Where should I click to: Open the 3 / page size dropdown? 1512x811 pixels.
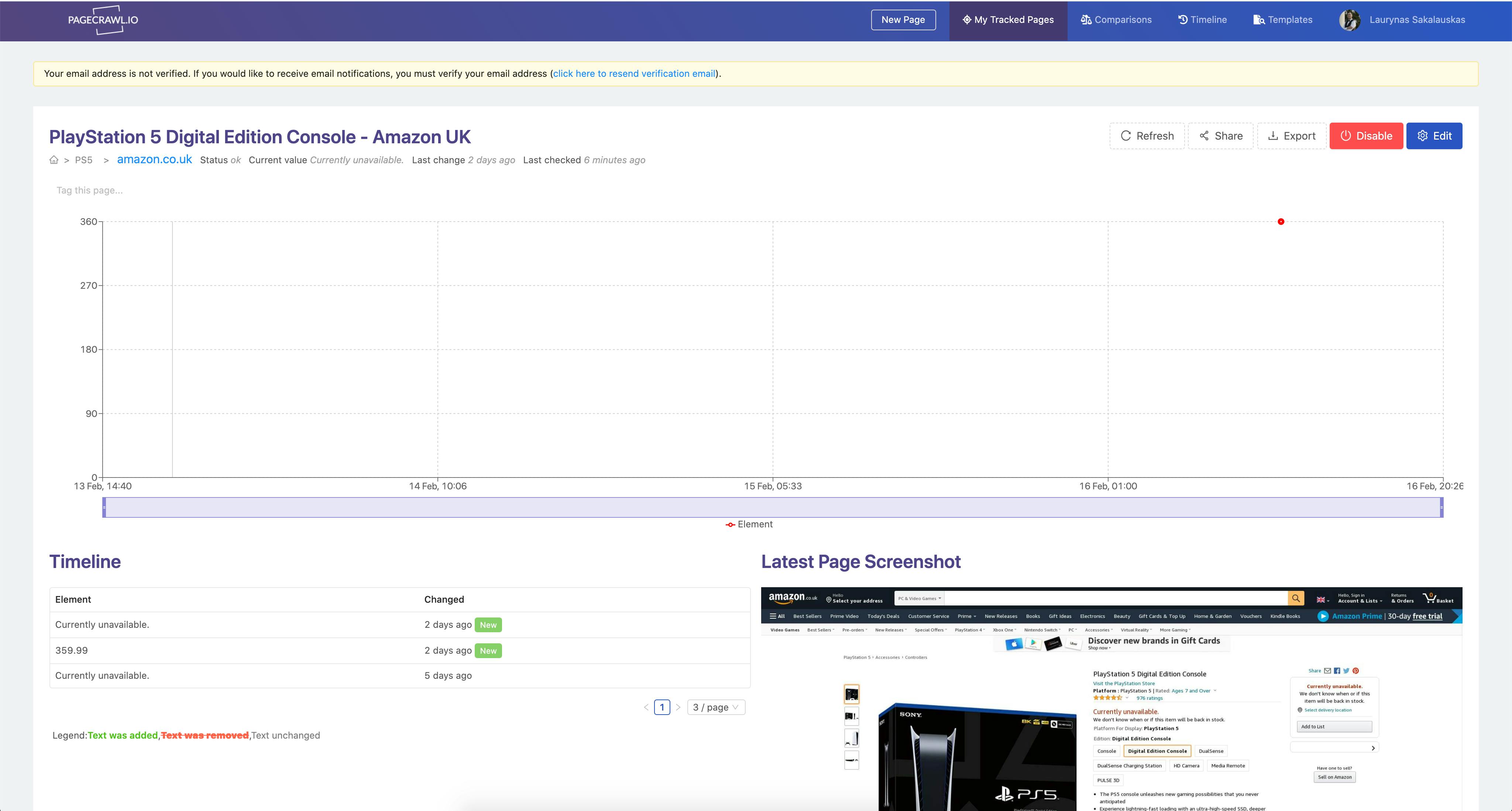(x=715, y=707)
